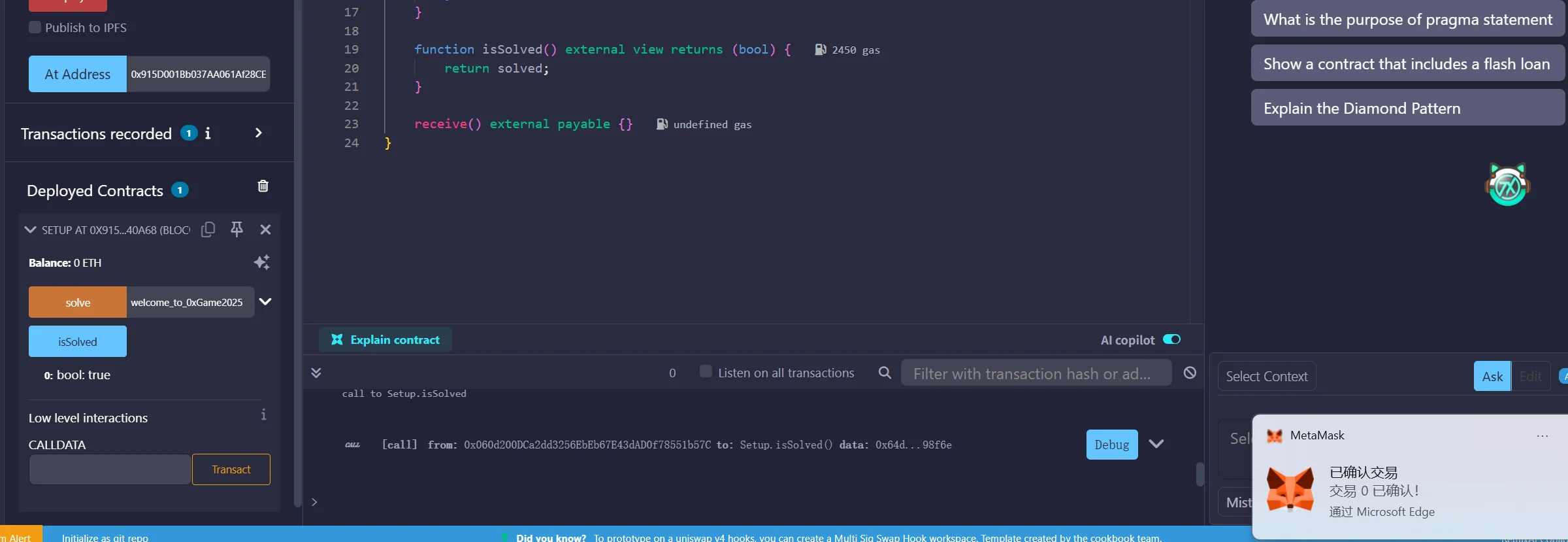Screen dimensions: 1568x542
Task: Expand the solve function parameters chevron
Action: [x=265, y=302]
